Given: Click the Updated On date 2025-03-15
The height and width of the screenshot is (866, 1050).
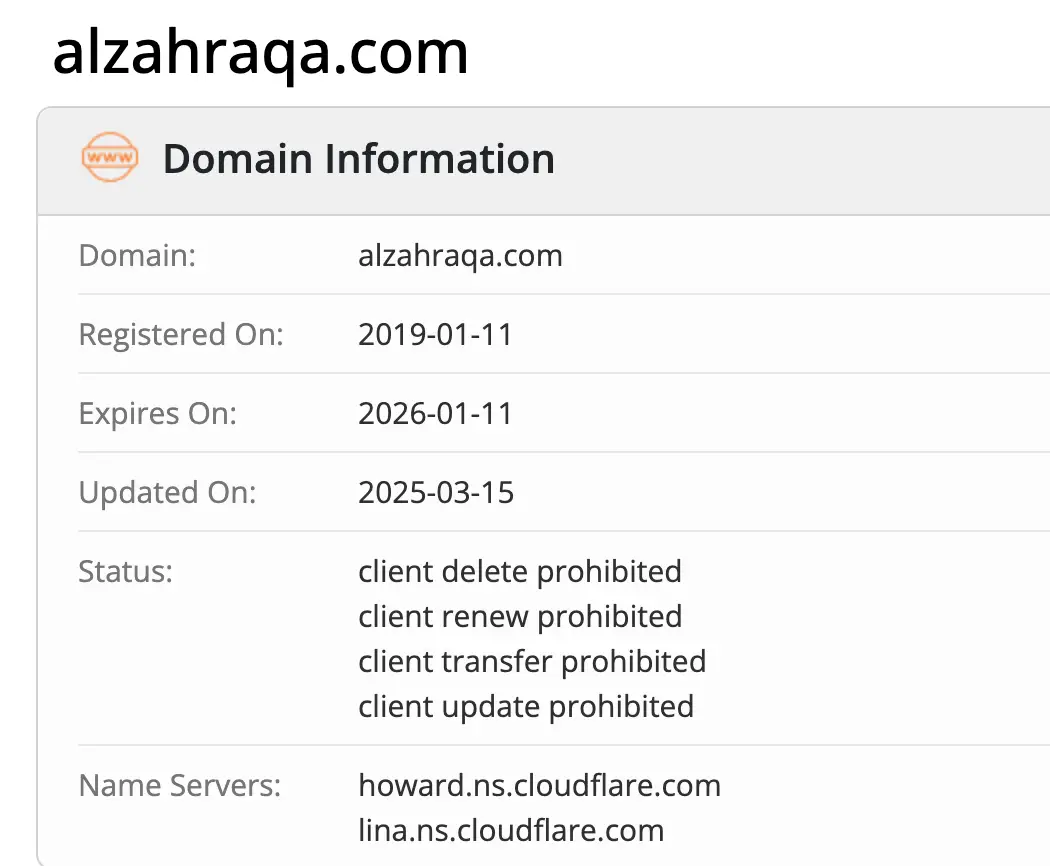Looking at the screenshot, I should point(436,492).
